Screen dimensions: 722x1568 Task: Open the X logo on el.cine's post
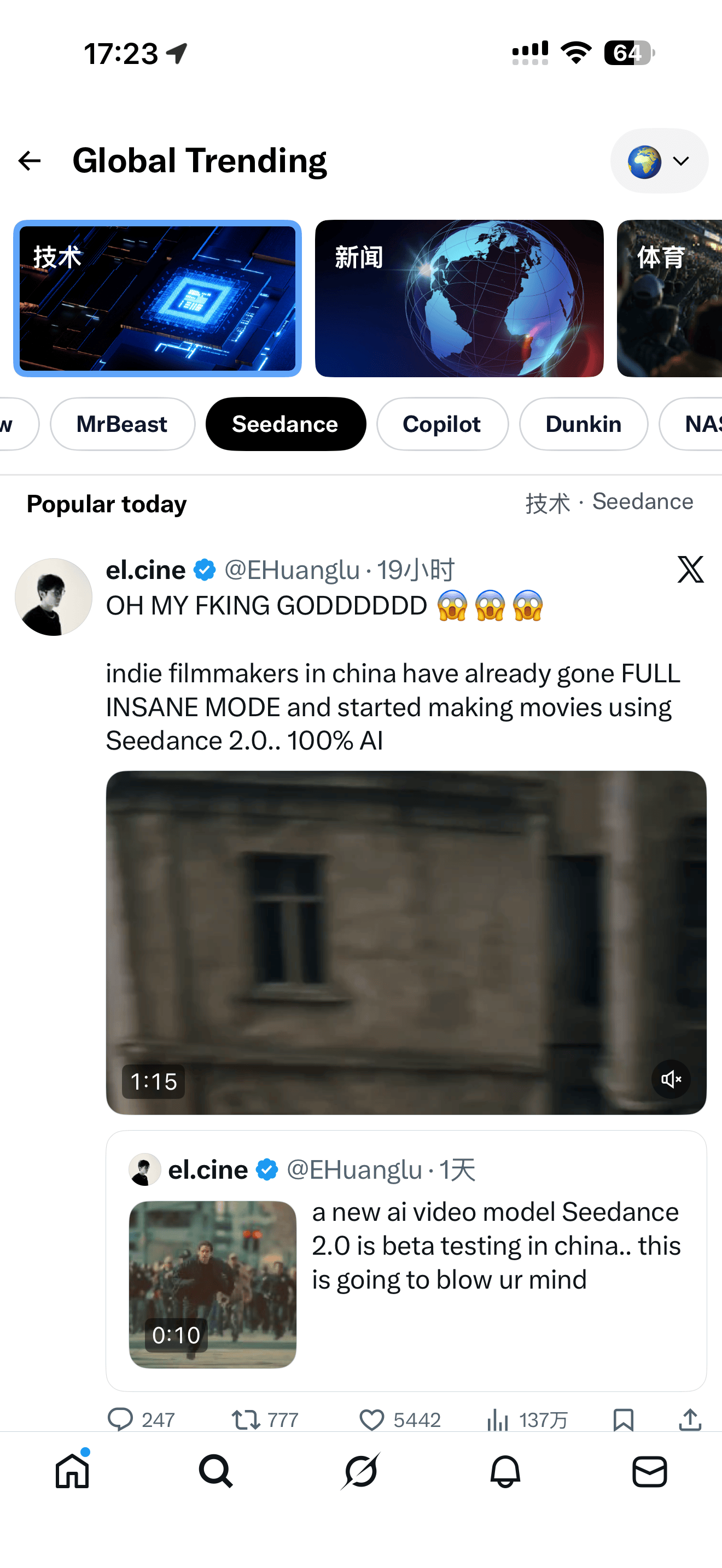(x=690, y=569)
